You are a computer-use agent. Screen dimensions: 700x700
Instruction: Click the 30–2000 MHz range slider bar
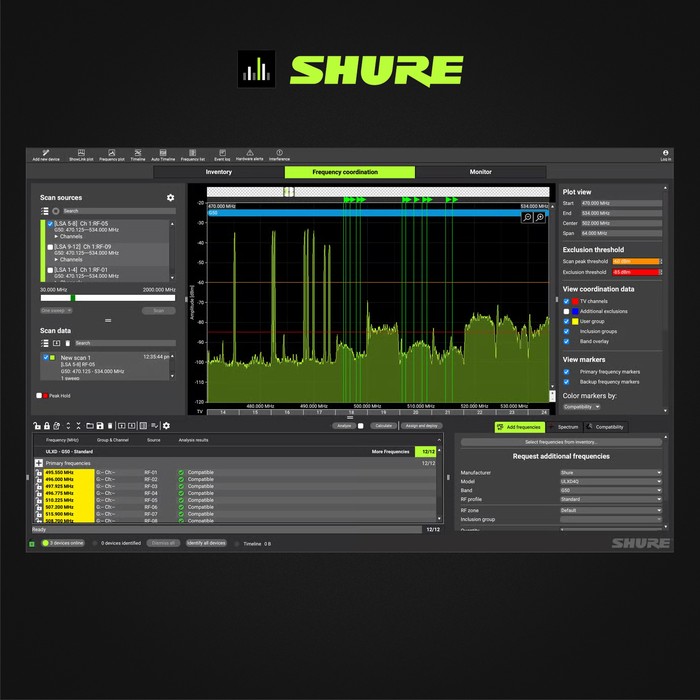click(x=108, y=298)
